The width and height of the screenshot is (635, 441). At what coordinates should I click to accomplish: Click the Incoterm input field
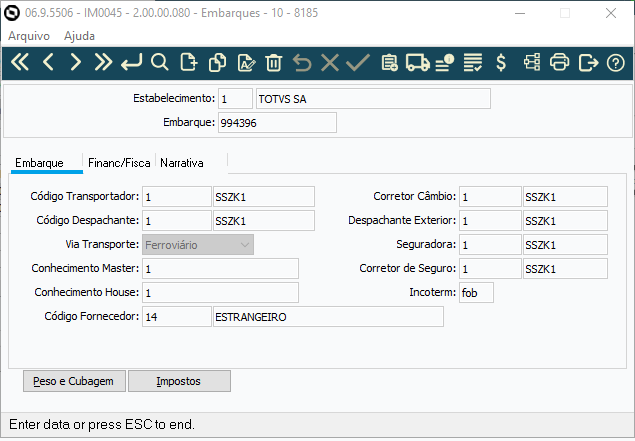click(476, 293)
